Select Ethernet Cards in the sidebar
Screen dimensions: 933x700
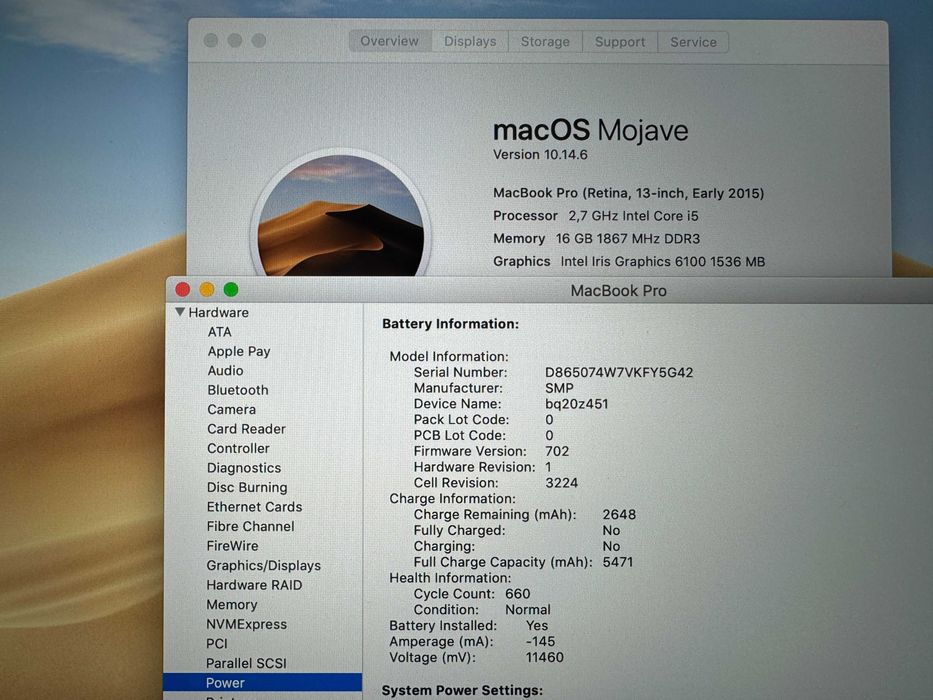pos(254,507)
